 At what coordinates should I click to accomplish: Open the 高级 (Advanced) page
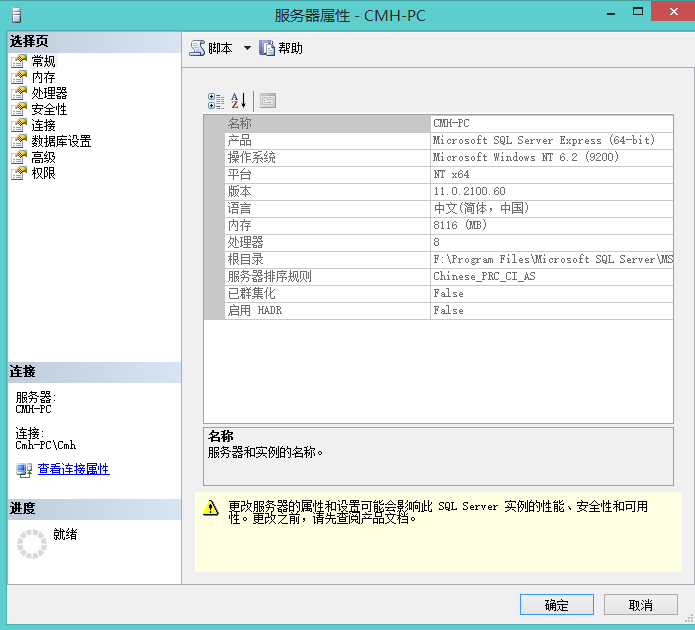(43, 157)
